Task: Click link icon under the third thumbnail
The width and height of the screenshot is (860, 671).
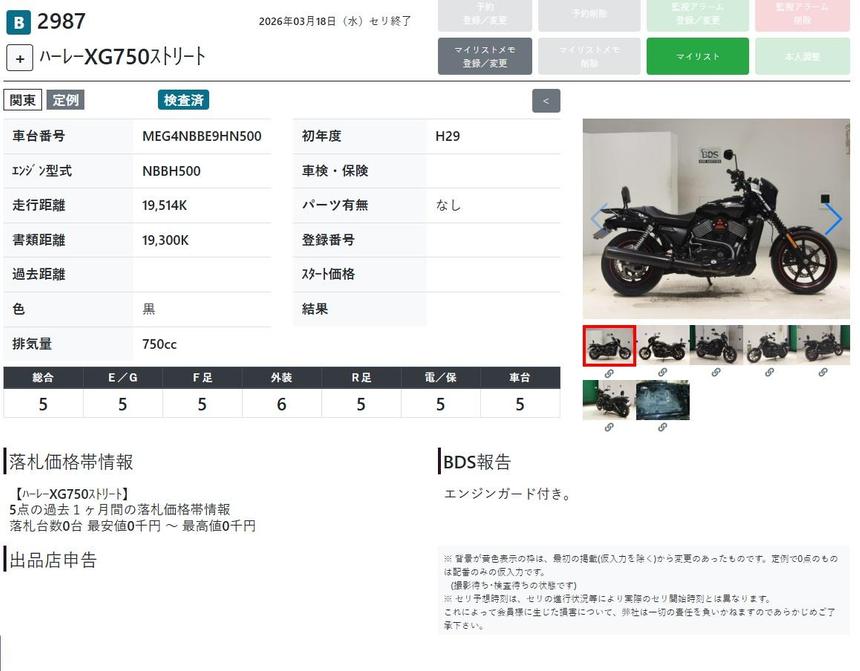Action: pyautogui.click(x=716, y=373)
